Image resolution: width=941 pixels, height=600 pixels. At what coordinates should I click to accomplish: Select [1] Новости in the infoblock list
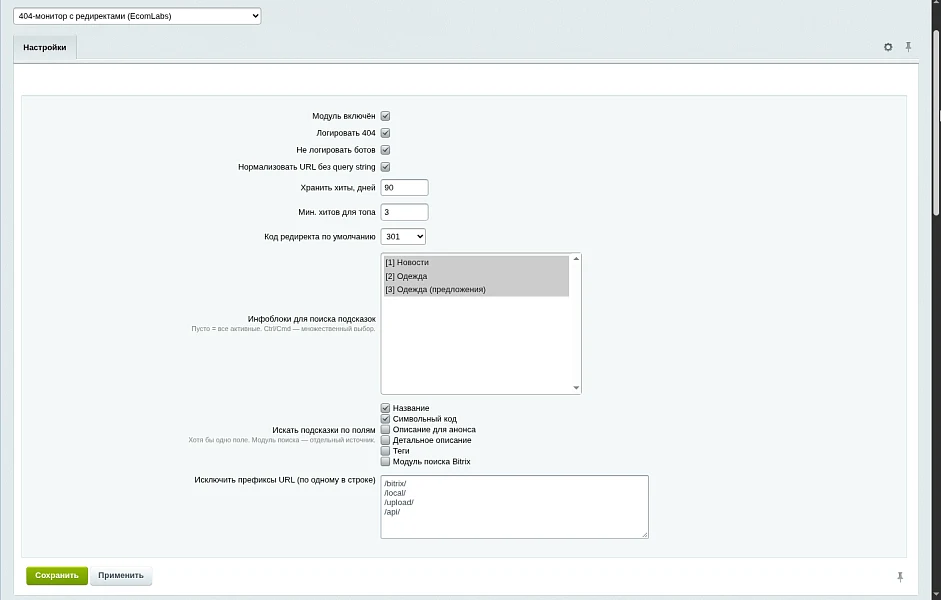coord(477,262)
